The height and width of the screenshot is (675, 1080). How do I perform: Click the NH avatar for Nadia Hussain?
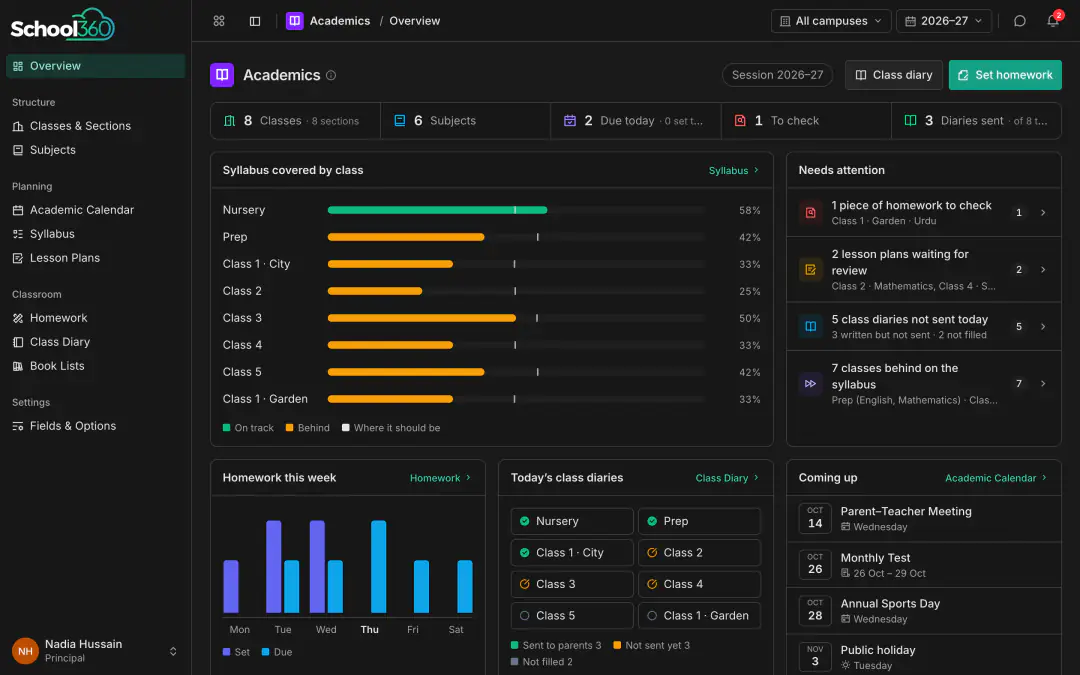pos(25,651)
